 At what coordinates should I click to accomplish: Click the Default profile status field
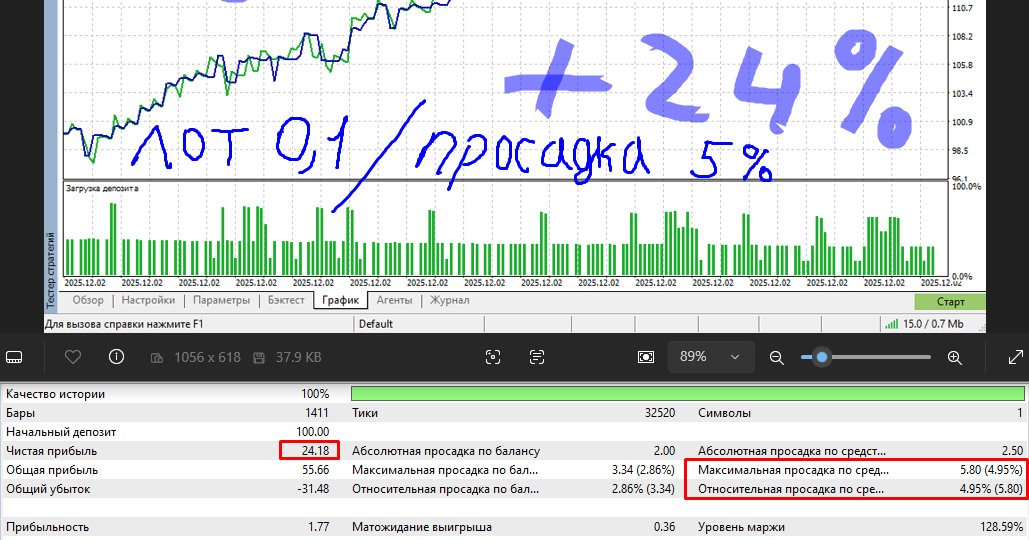375,323
